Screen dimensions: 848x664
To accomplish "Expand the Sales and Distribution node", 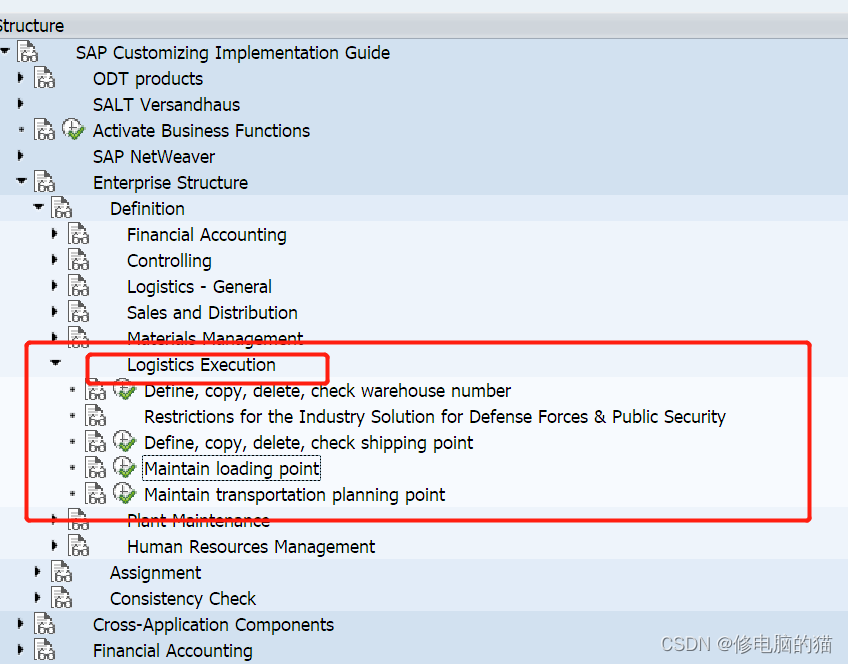I will (56, 313).
